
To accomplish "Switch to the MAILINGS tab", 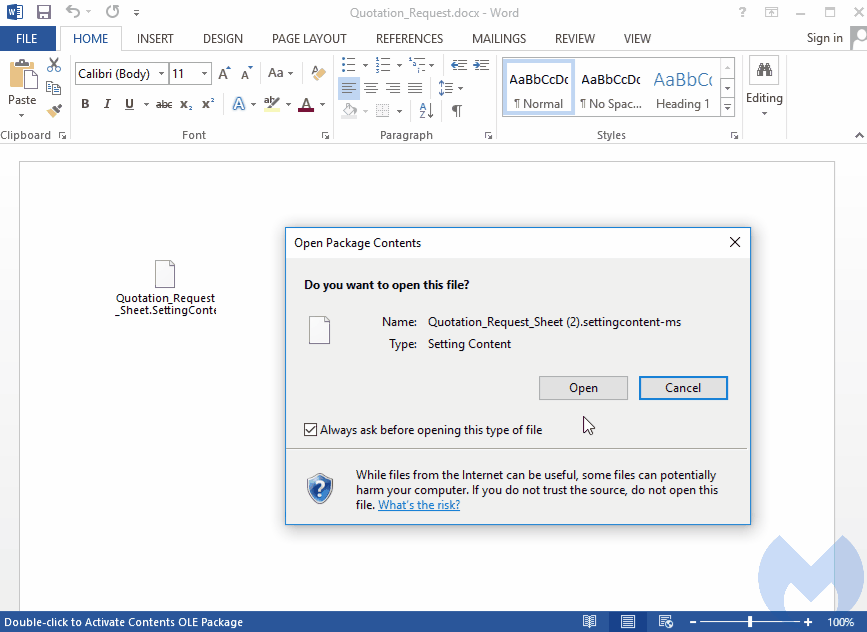I will click(499, 39).
